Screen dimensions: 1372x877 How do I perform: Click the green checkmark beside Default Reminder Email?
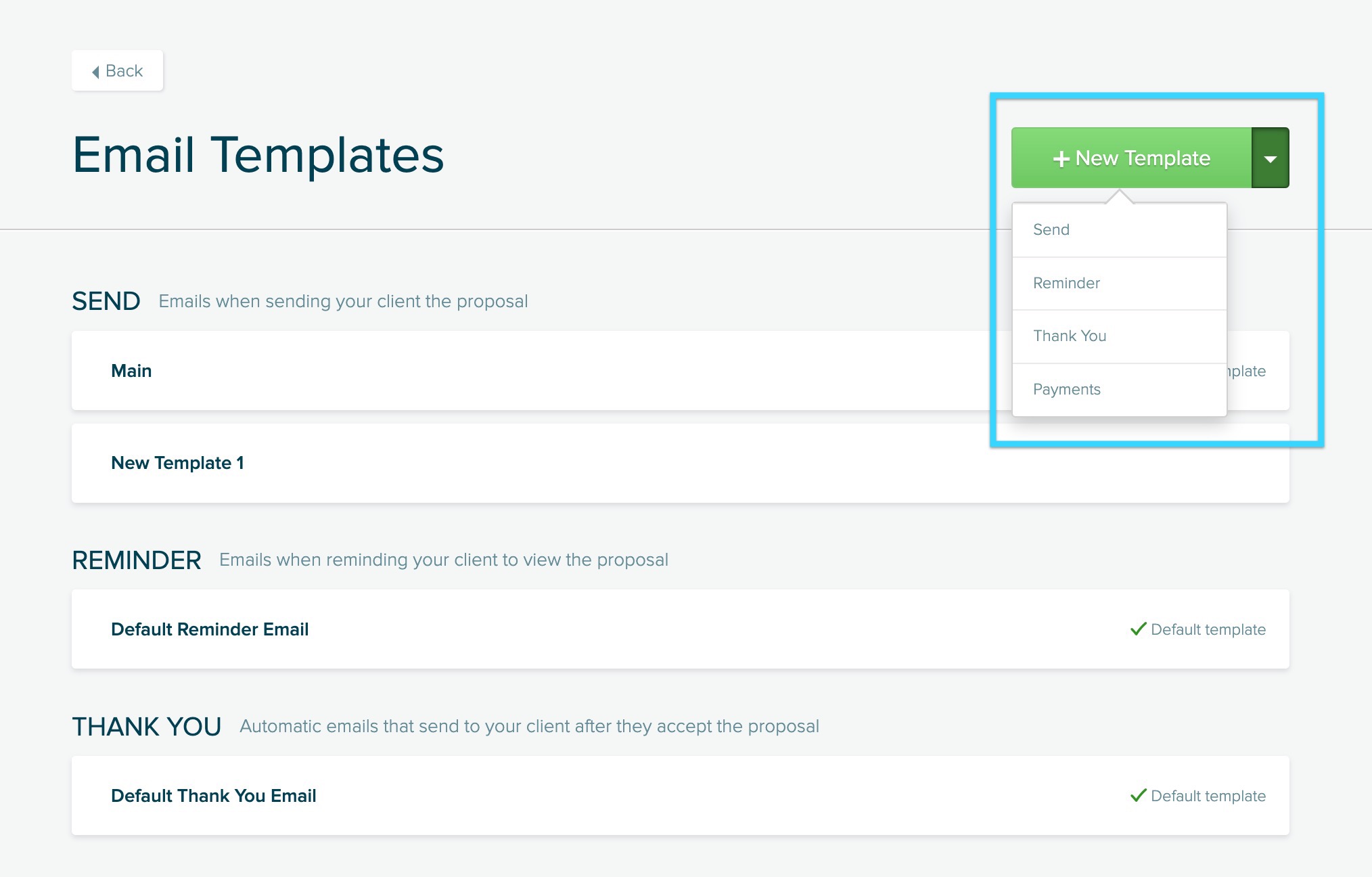pyautogui.click(x=1138, y=629)
